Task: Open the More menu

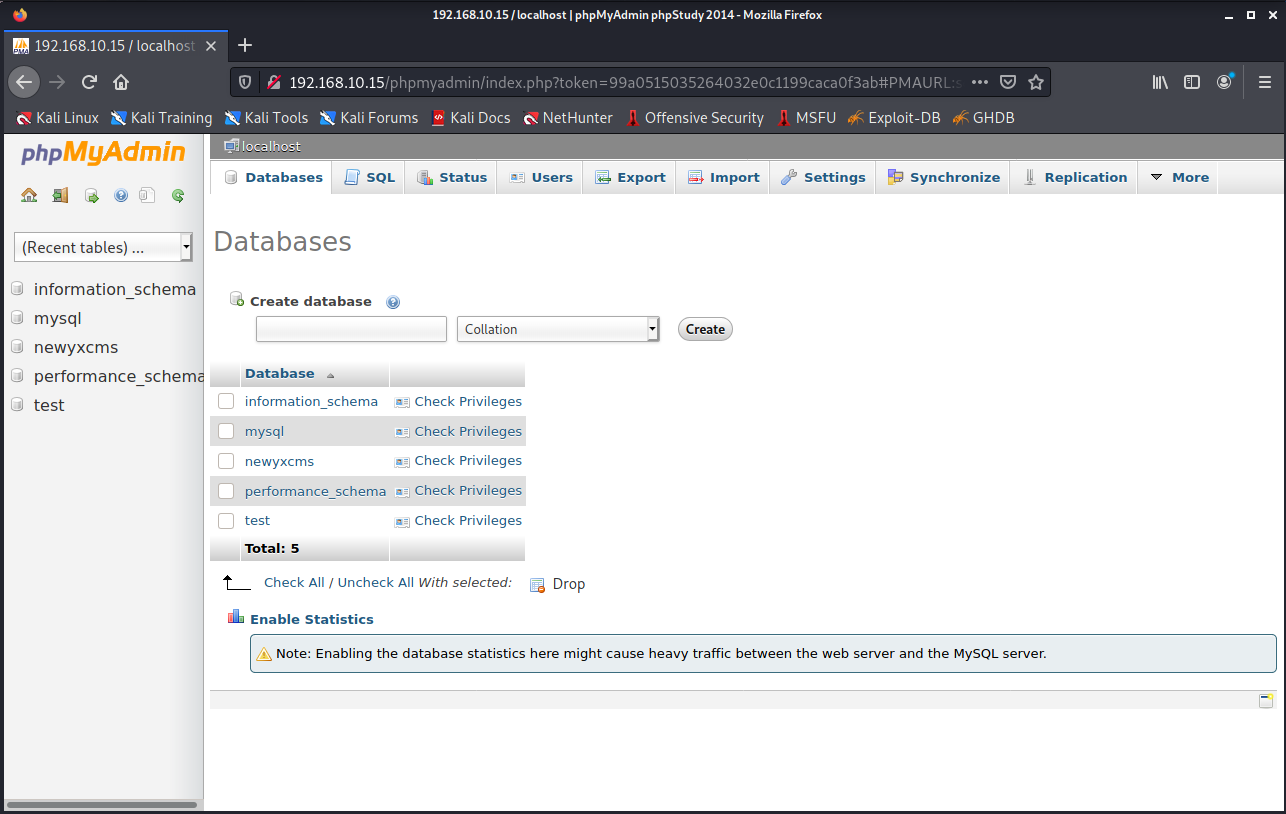Action: (x=1178, y=177)
